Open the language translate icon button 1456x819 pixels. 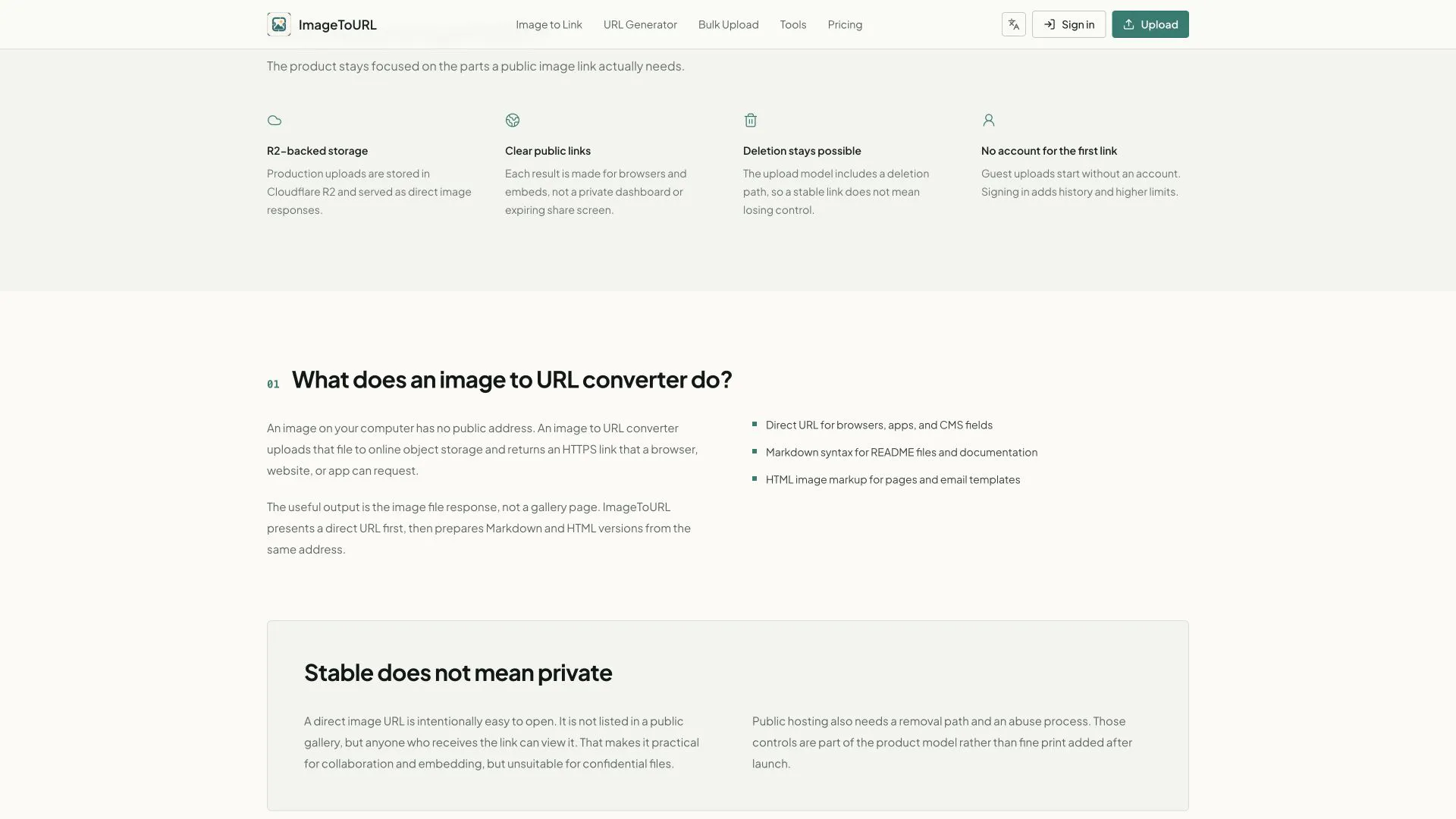tap(1013, 24)
